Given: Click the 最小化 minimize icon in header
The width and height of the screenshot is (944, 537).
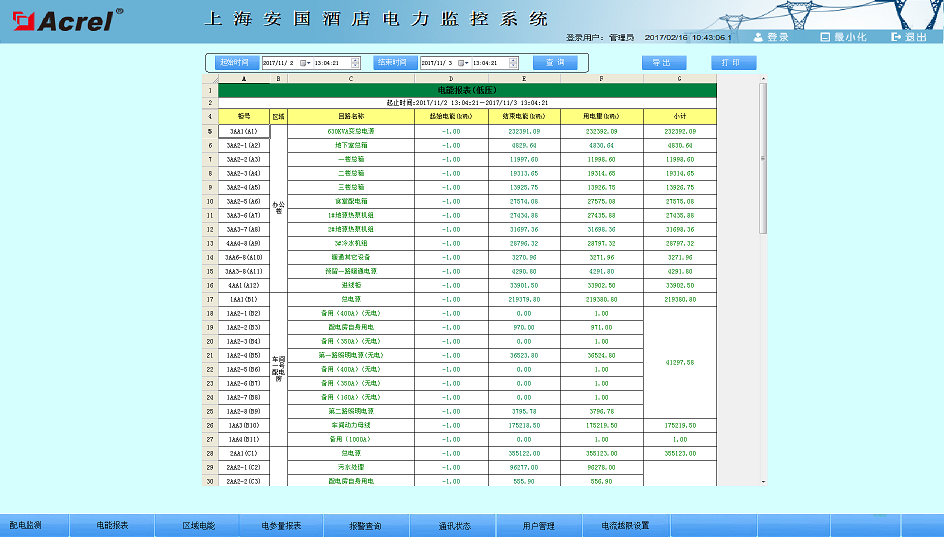Looking at the screenshot, I should pyautogui.click(x=826, y=37).
